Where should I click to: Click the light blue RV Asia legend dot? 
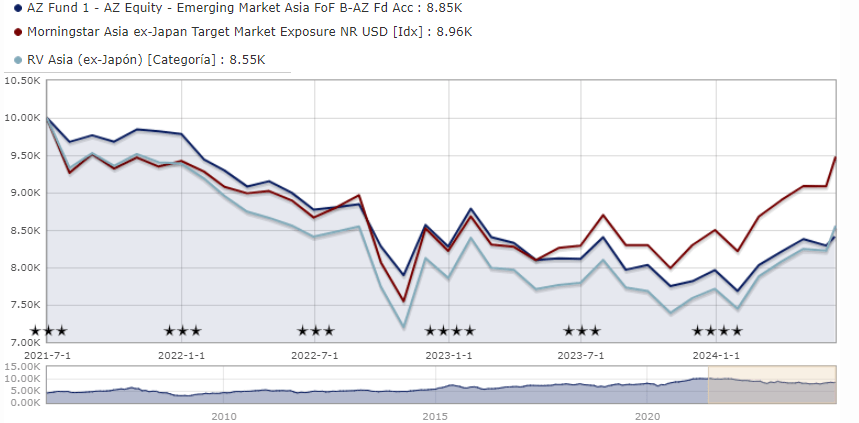(x=19, y=59)
